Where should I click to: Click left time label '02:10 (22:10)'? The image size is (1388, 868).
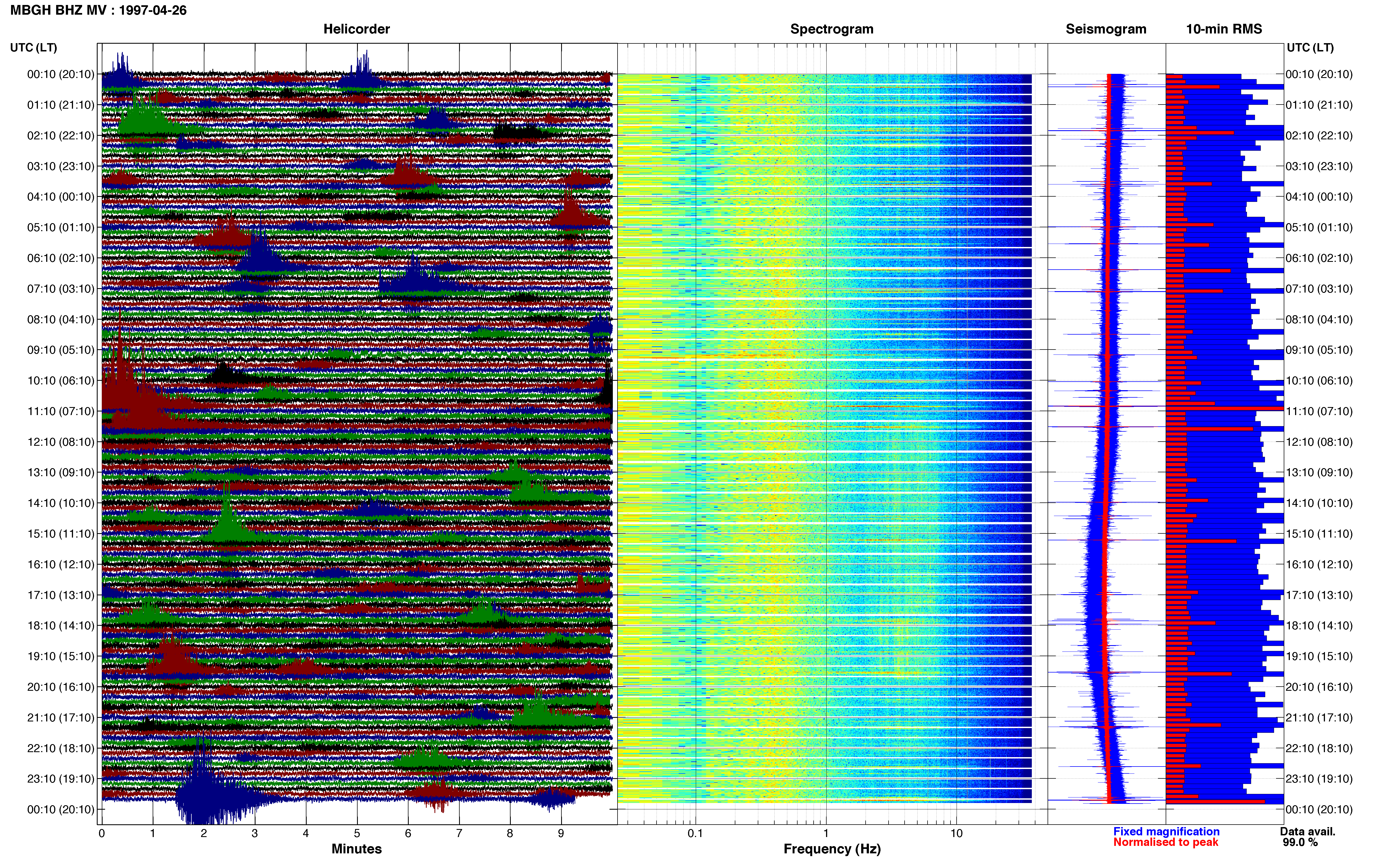point(61,135)
